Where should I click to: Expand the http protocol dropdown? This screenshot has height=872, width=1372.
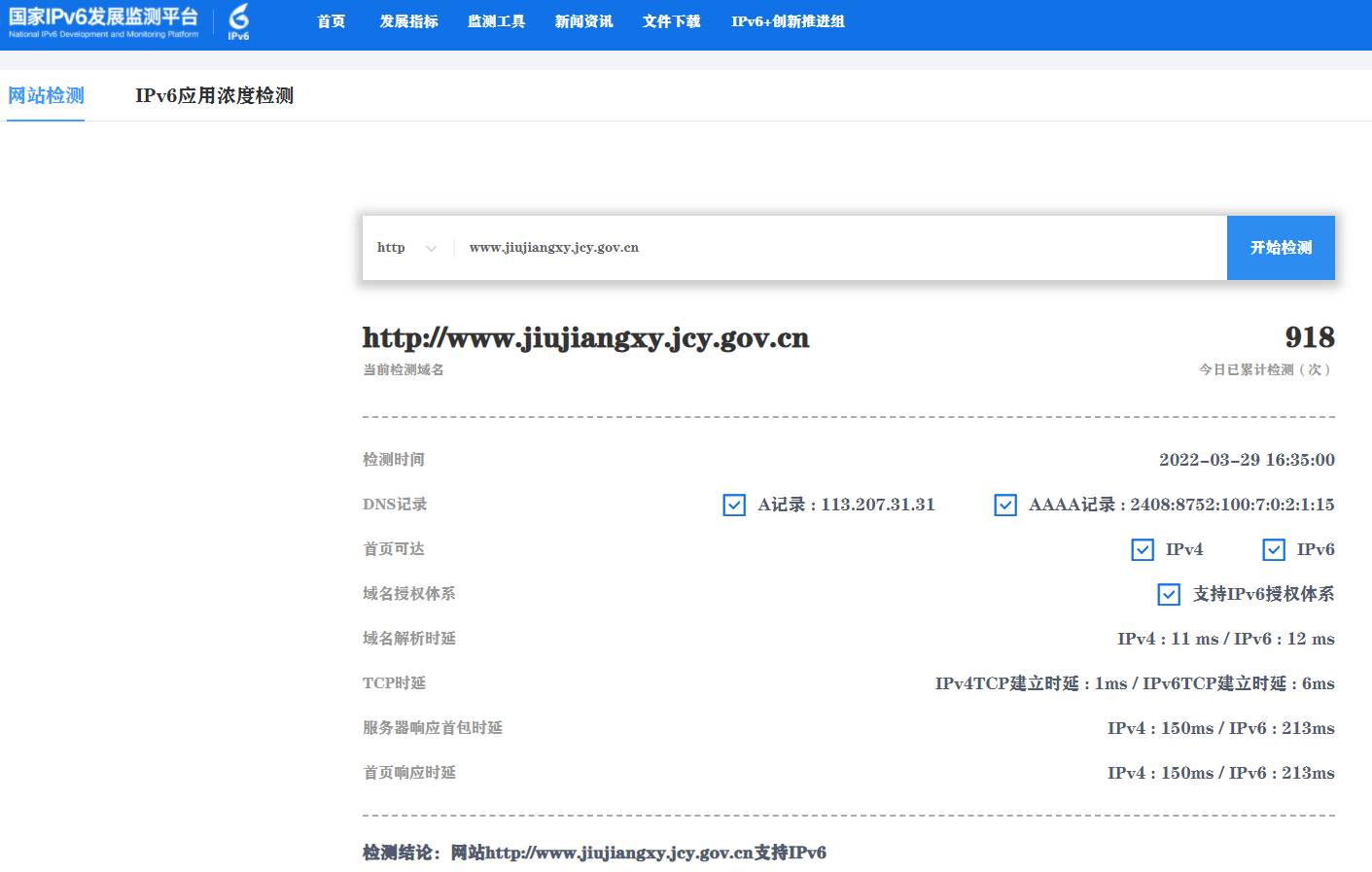click(407, 248)
